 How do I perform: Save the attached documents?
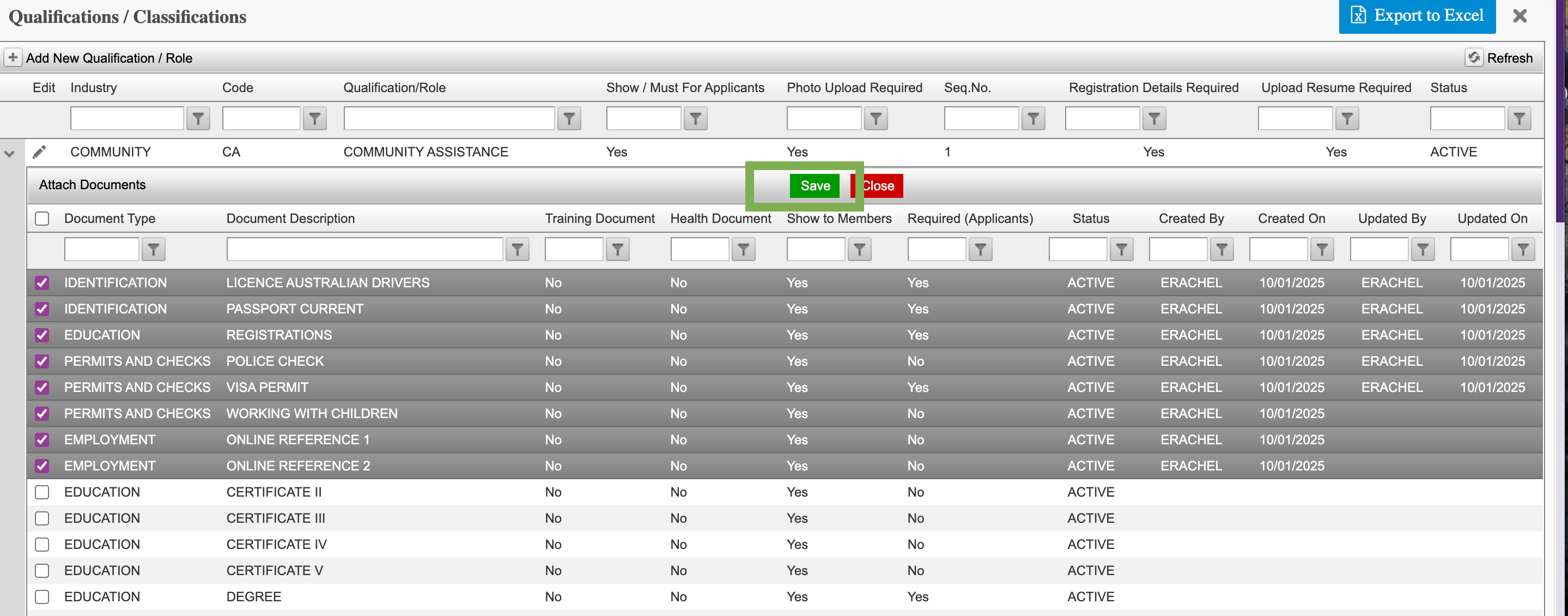(815, 185)
